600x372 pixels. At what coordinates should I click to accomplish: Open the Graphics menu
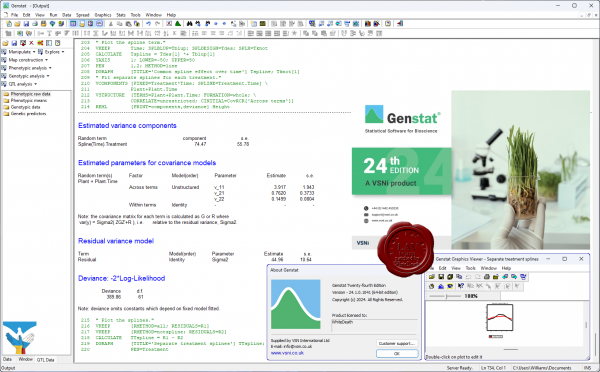click(x=103, y=15)
